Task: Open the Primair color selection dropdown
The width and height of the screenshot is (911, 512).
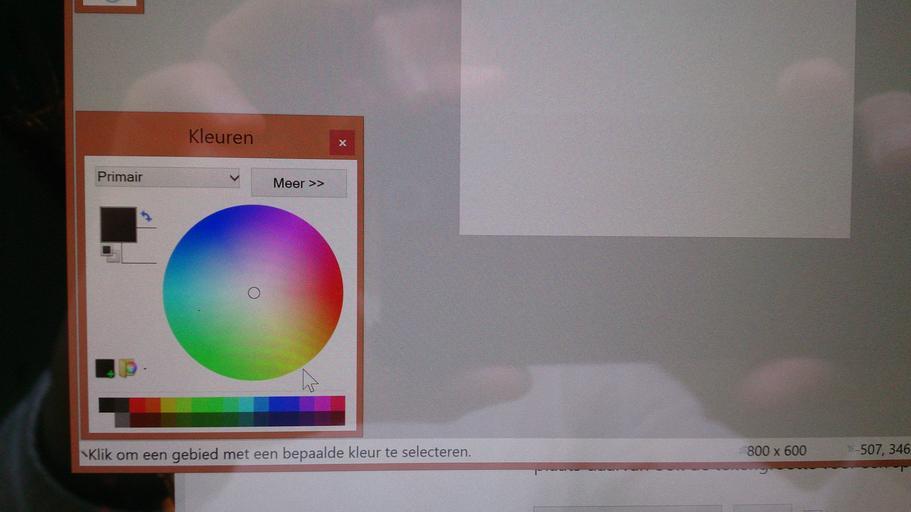Action: click(168, 178)
